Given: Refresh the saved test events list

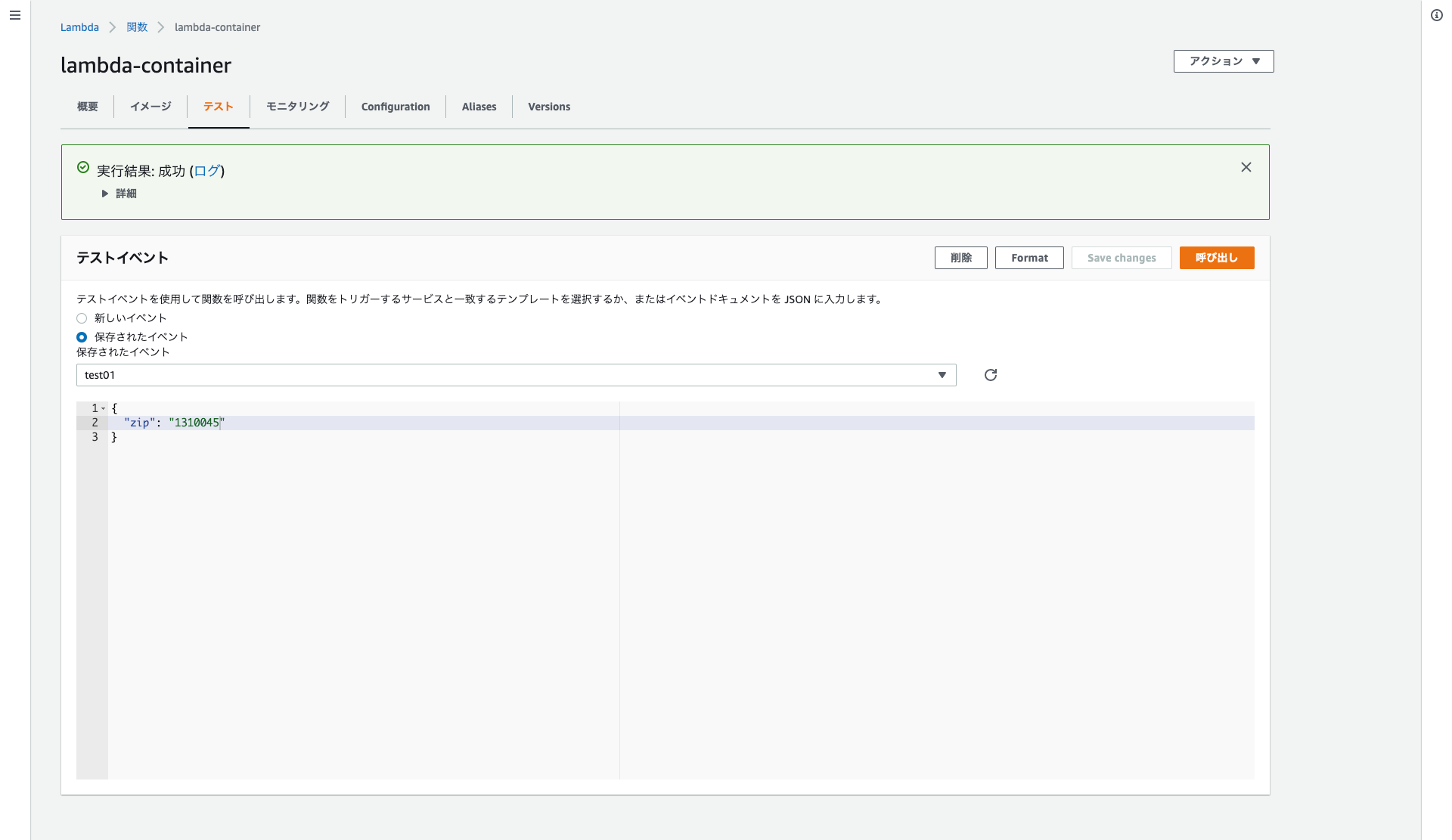Looking at the screenshot, I should point(990,374).
